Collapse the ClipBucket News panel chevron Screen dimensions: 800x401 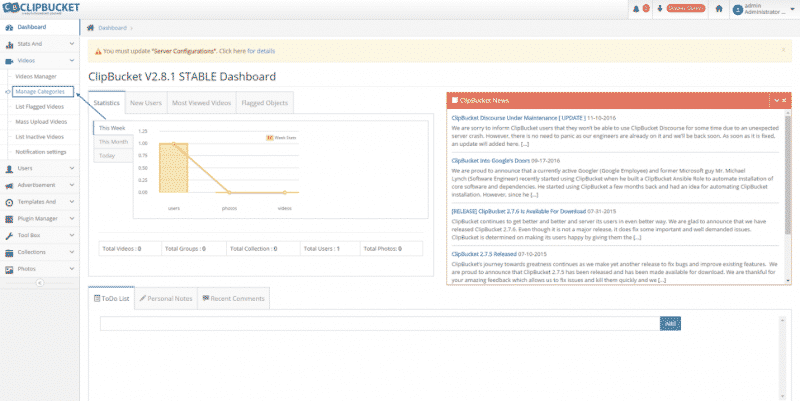(x=775, y=100)
